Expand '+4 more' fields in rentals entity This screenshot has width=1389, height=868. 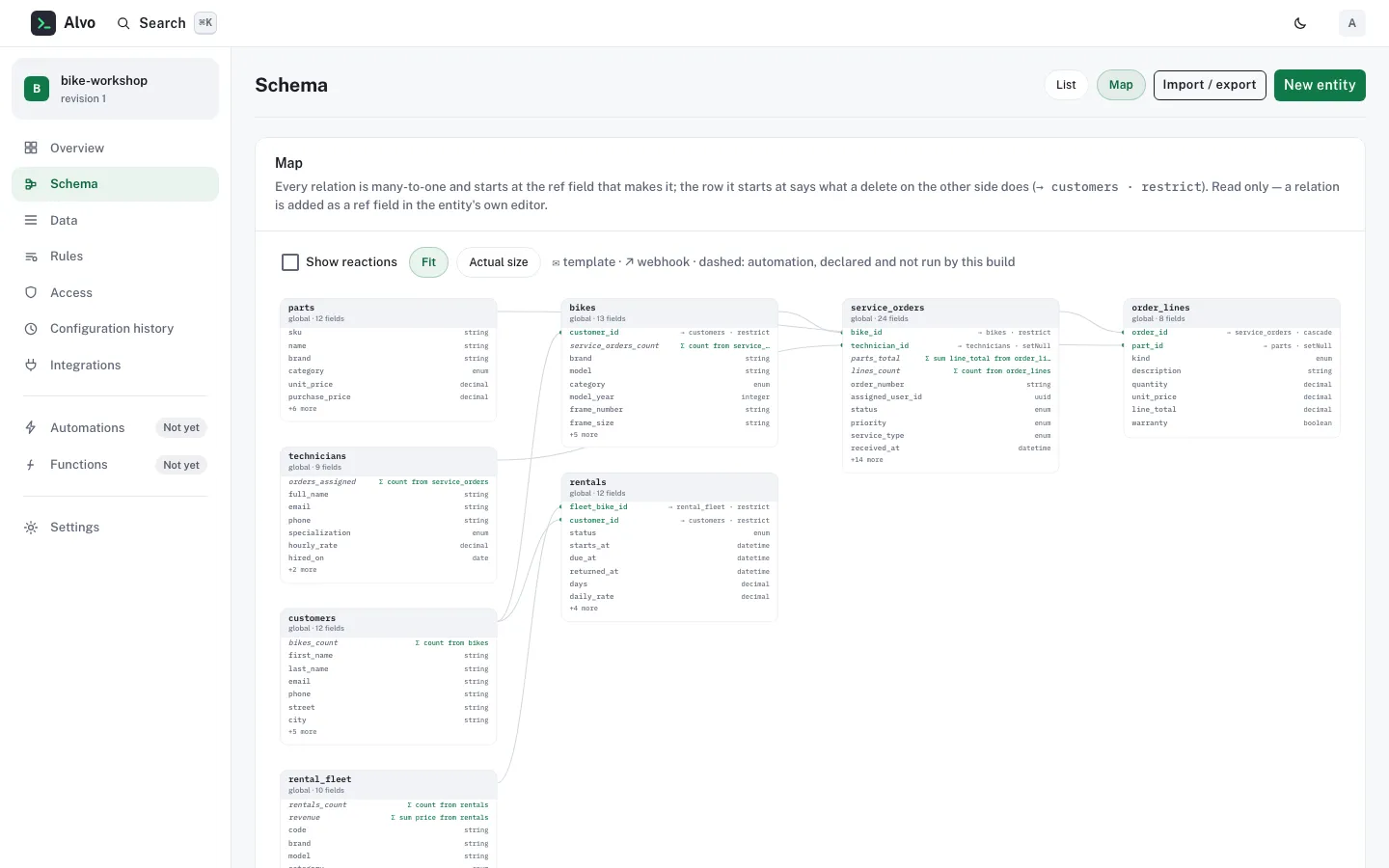point(584,609)
